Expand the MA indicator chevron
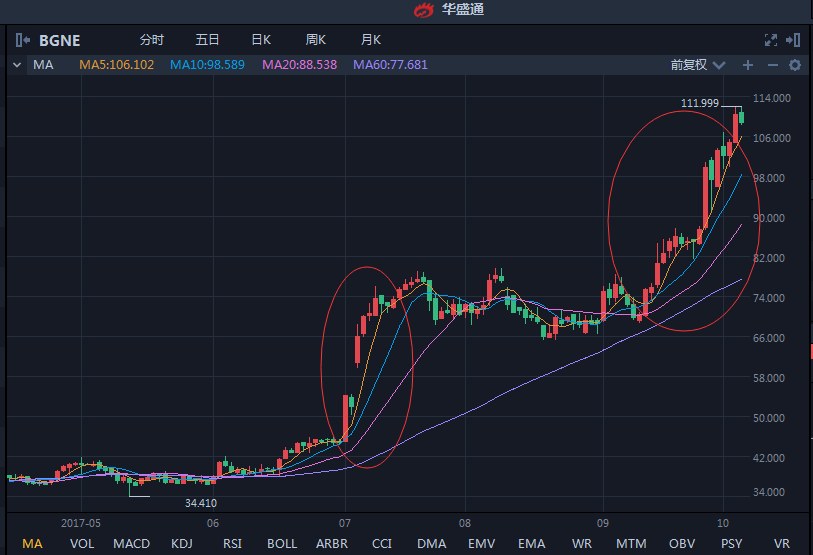This screenshot has width=813, height=555. pyautogui.click(x=16, y=65)
